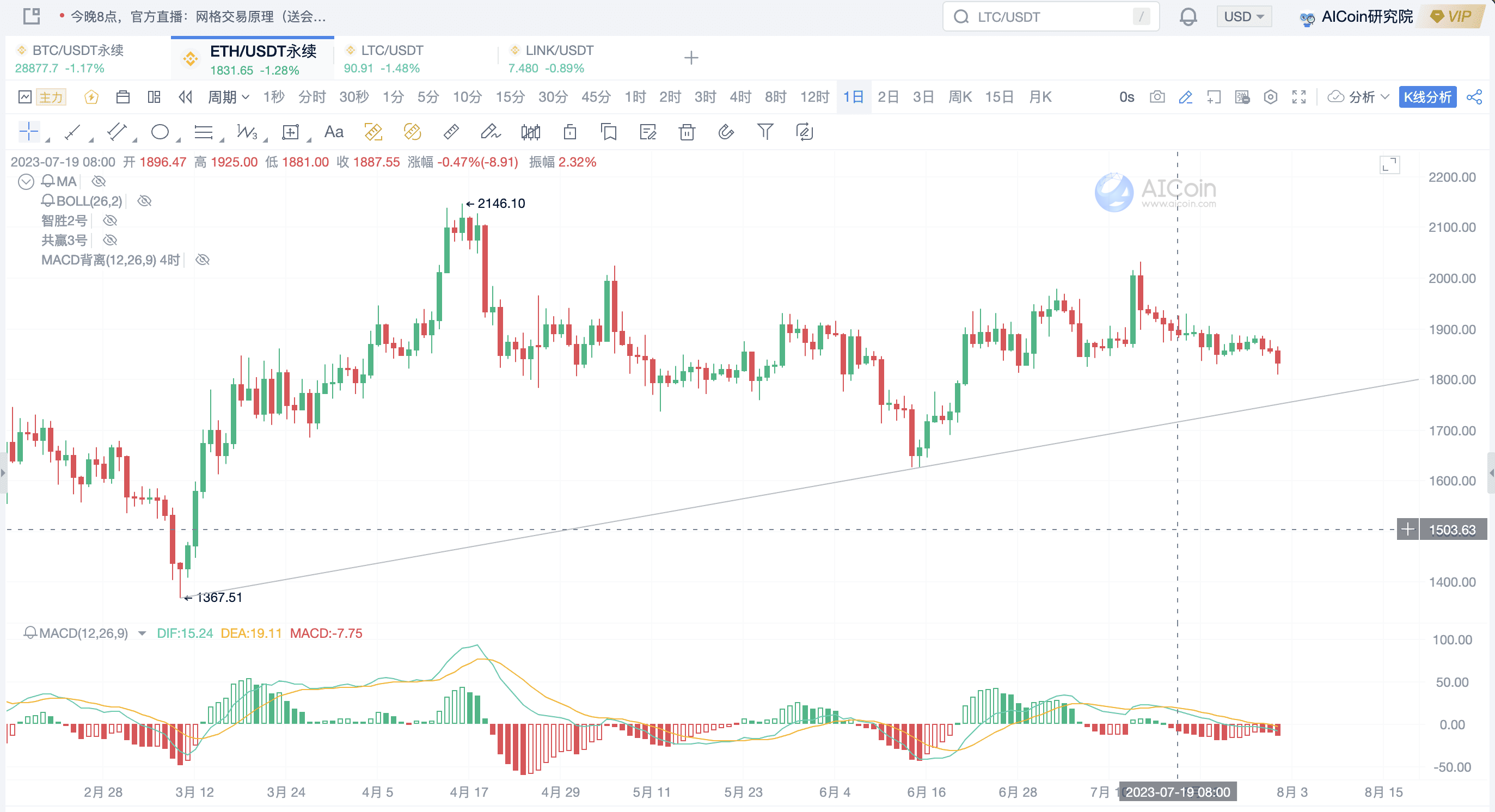Click the plus button beside 1503.63 price
The height and width of the screenshot is (812, 1495).
pyautogui.click(x=1407, y=529)
